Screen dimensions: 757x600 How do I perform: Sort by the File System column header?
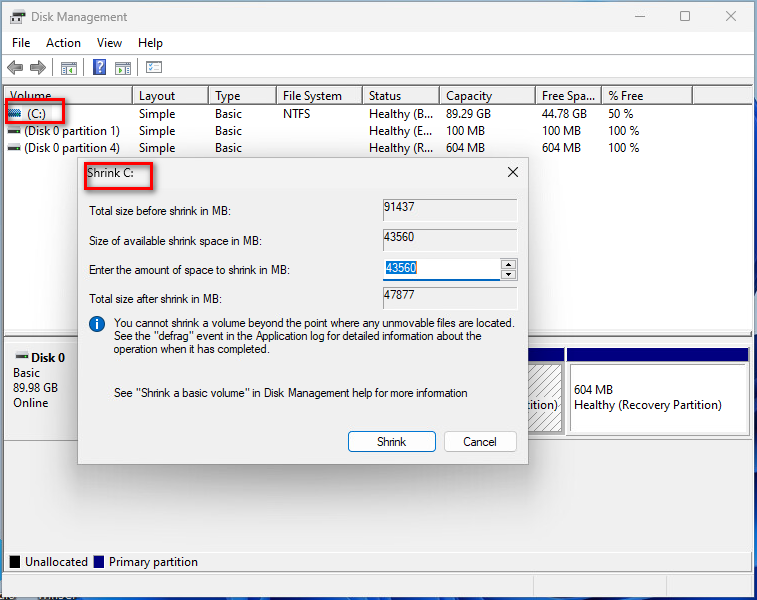(319, 96)
